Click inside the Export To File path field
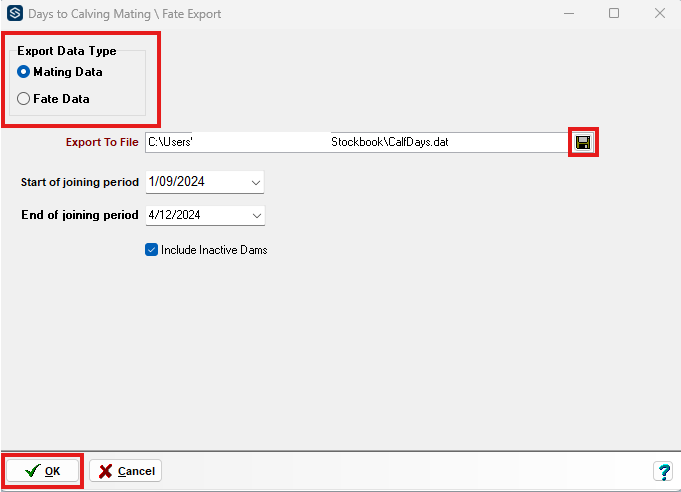 point(356,142)
